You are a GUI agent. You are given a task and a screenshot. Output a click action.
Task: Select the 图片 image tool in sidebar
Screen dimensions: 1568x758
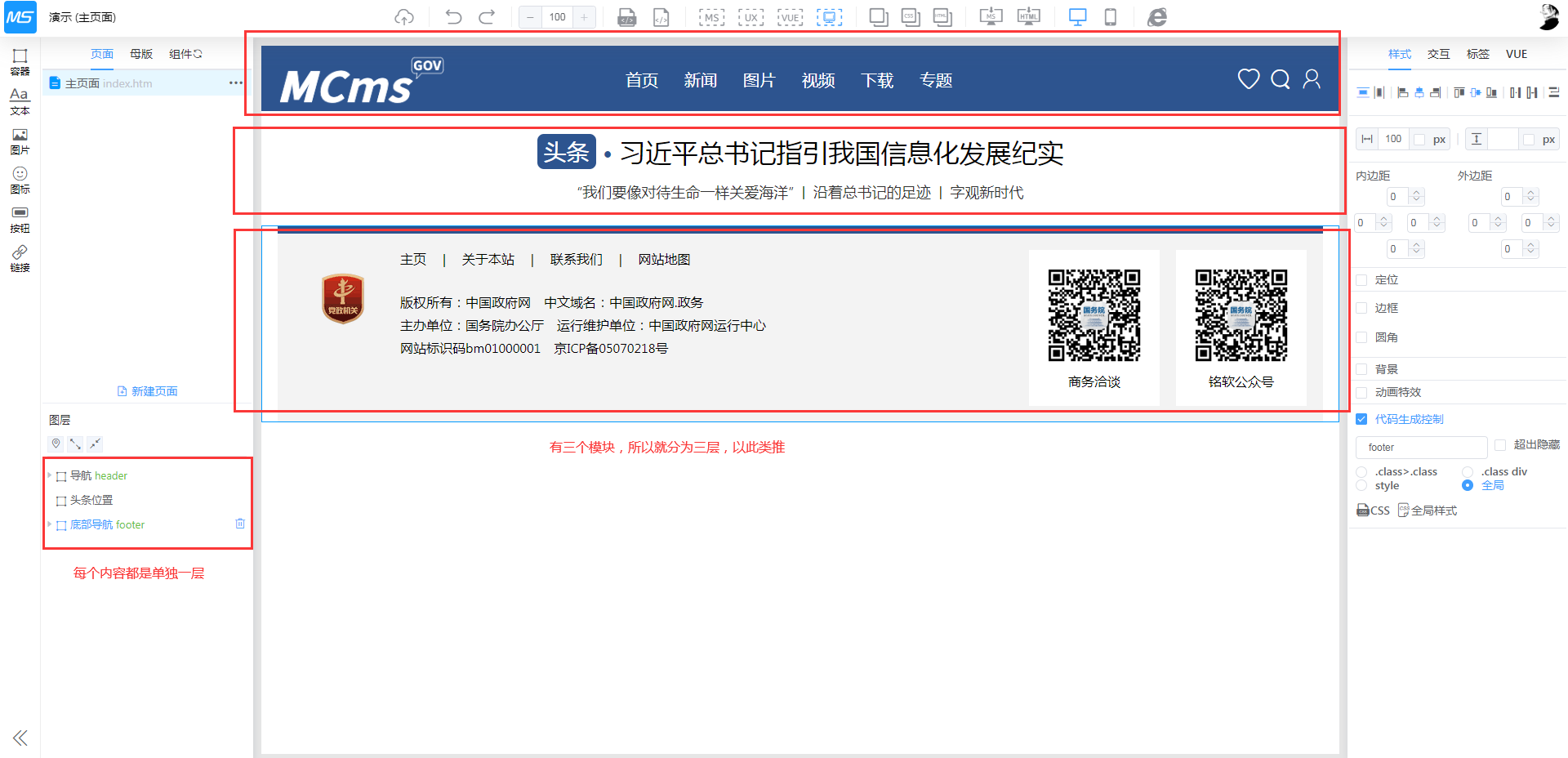coord(20,140)
